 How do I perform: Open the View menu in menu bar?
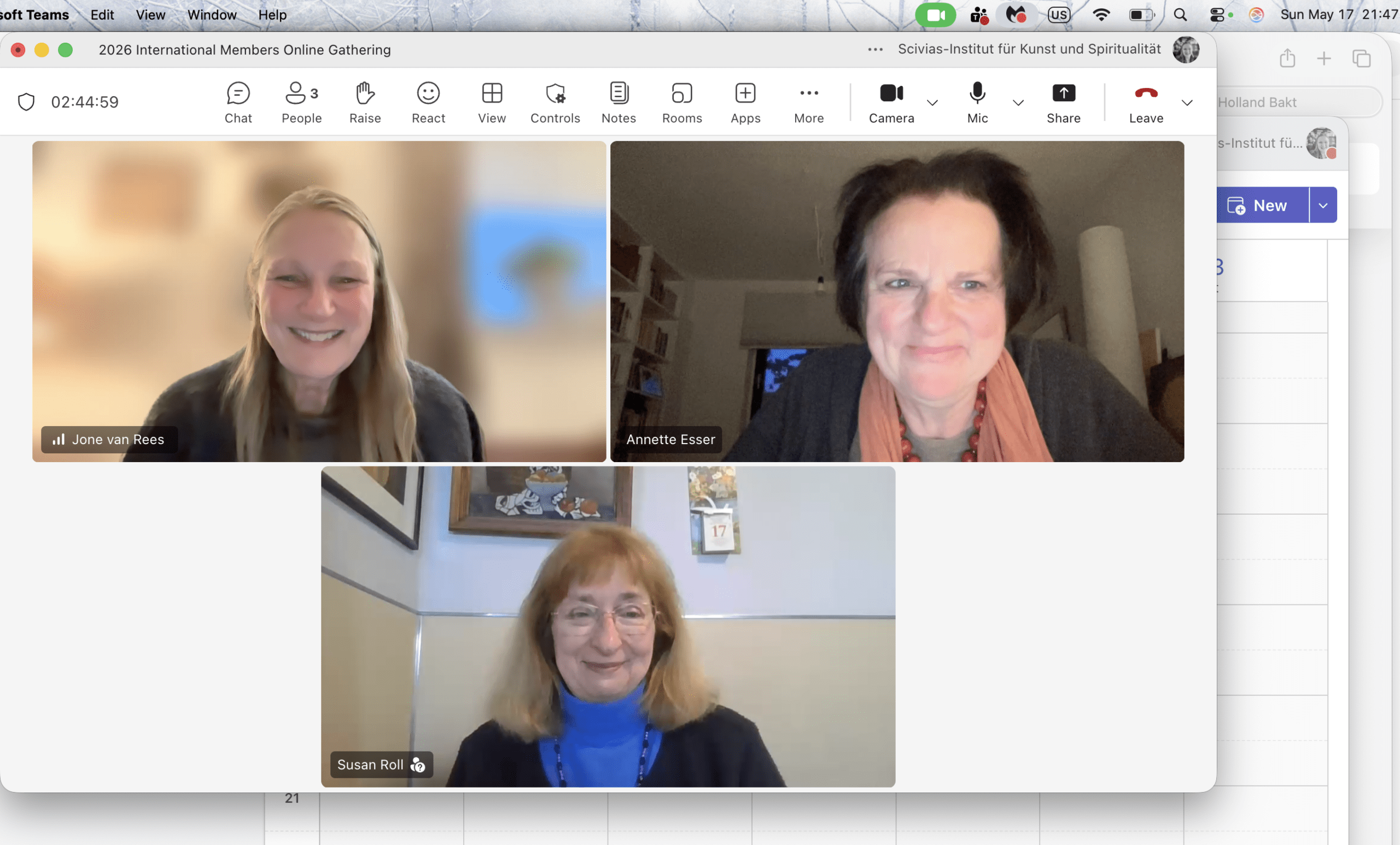tap(150, 15)
